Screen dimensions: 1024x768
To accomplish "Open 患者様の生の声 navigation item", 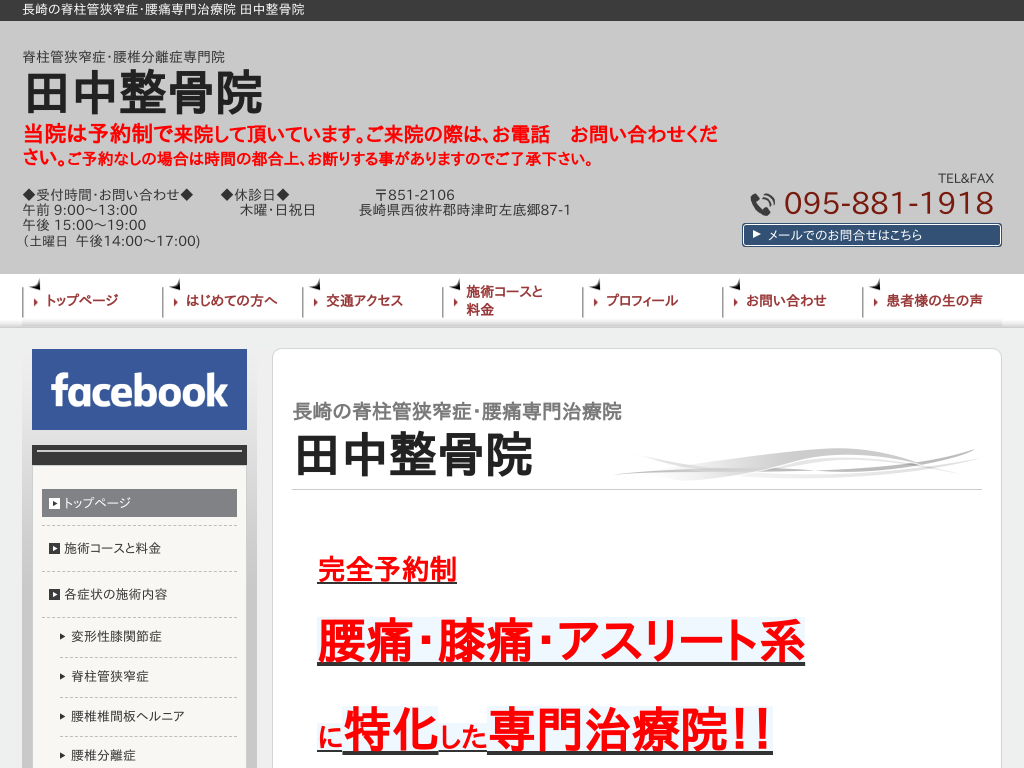I will (x=934, y=300).
